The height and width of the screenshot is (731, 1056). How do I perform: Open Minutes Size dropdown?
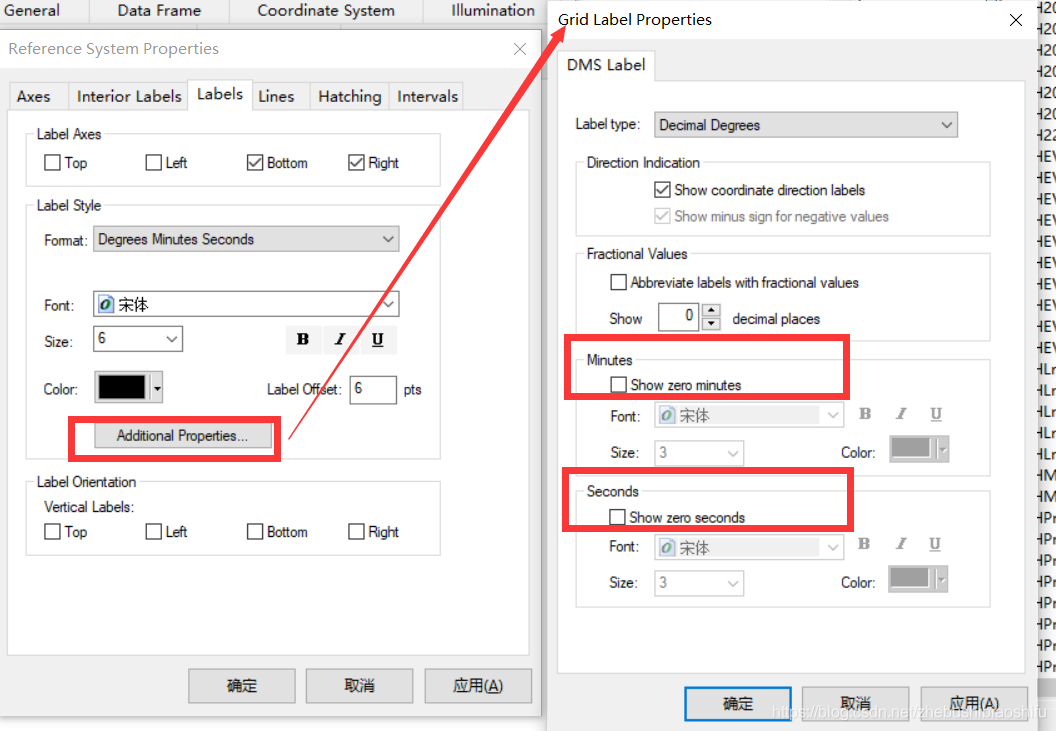click(x=698, y=453)
